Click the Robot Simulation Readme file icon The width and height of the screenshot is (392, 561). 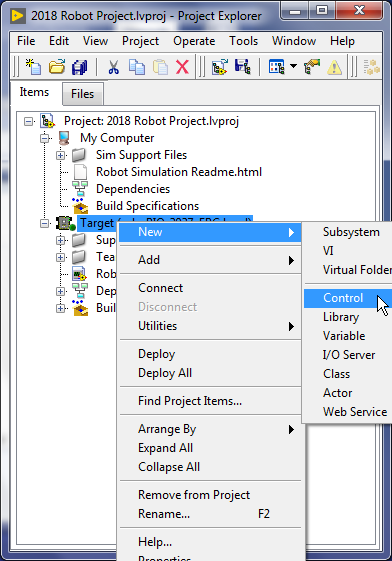tap(80, 172)
